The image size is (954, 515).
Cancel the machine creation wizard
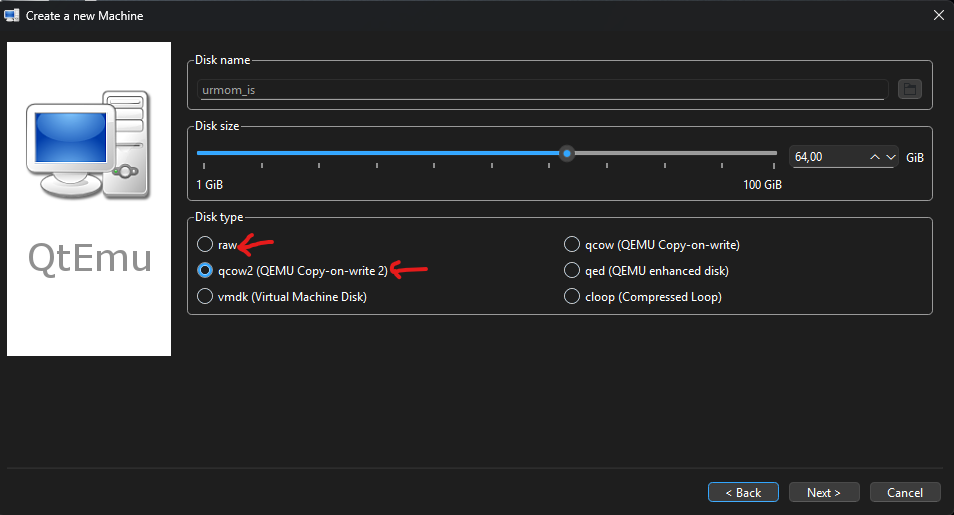pyautogui.click(x=905, y=492)
